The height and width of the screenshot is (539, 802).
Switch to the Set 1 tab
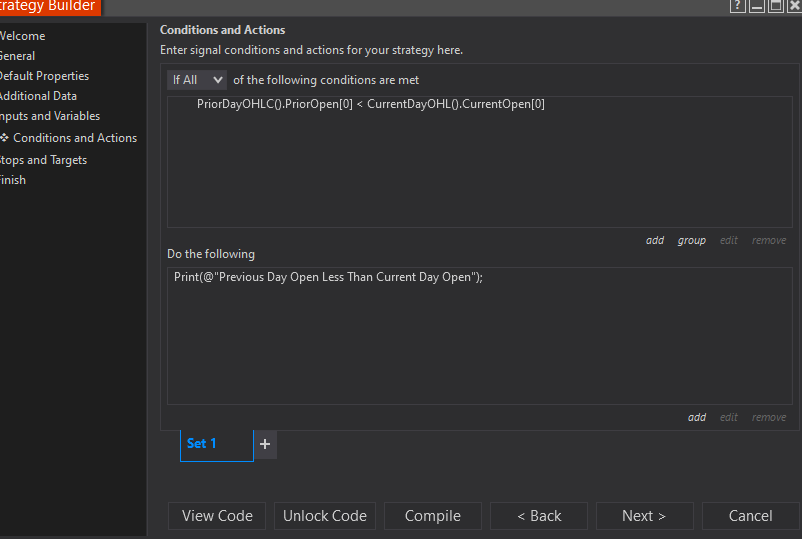[202, 444]
